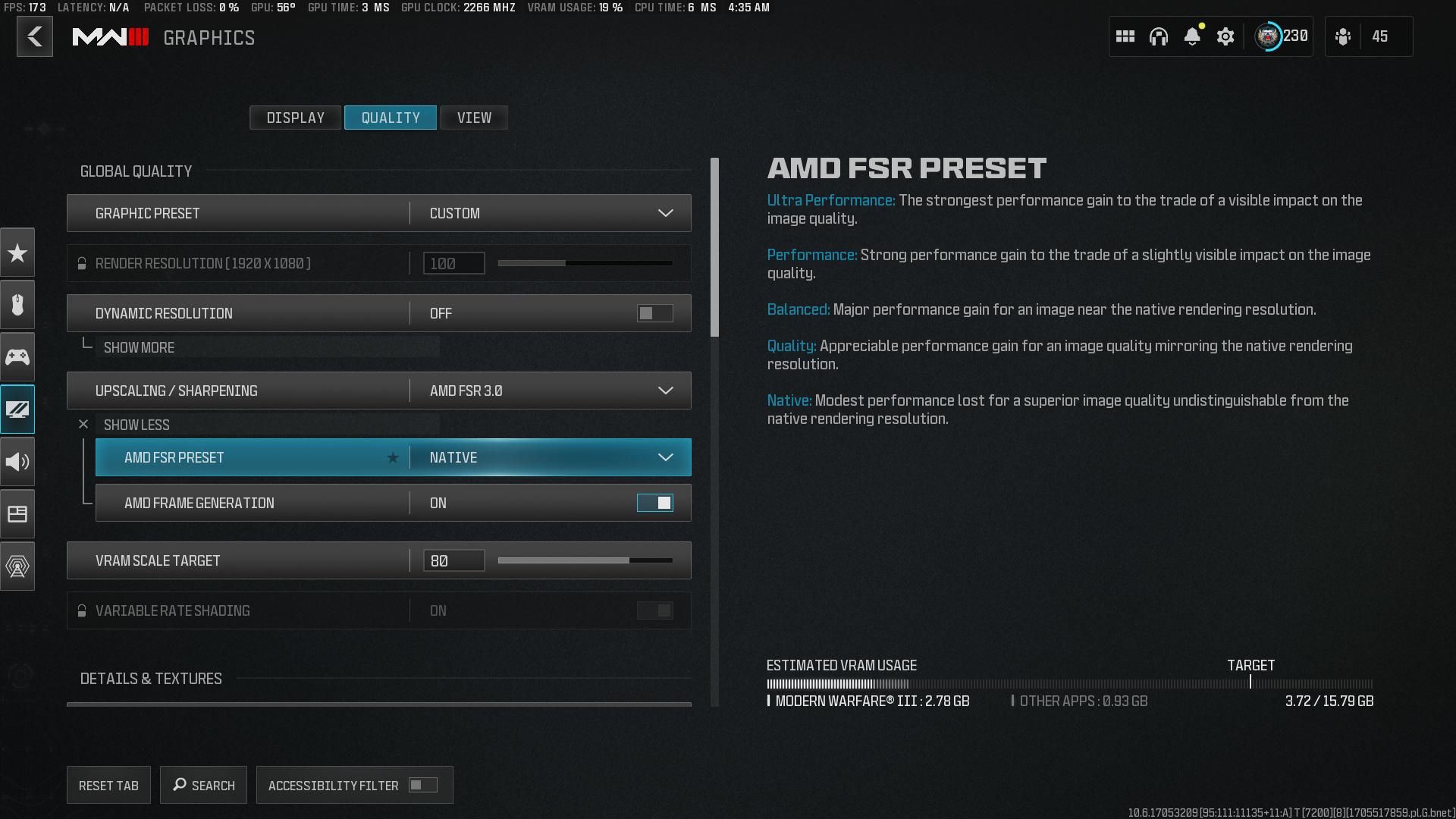This screenshot has width=1456, height=819.
Task: Select the VIEW tab
Action: tap(474, 117)
